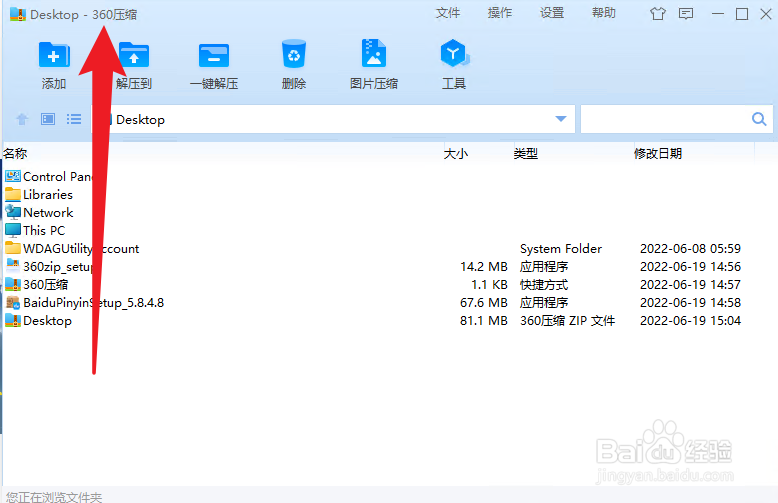Screen dimensions: 778x503
Task: Select the This PC monitor icon
Action: coord(13,230)
